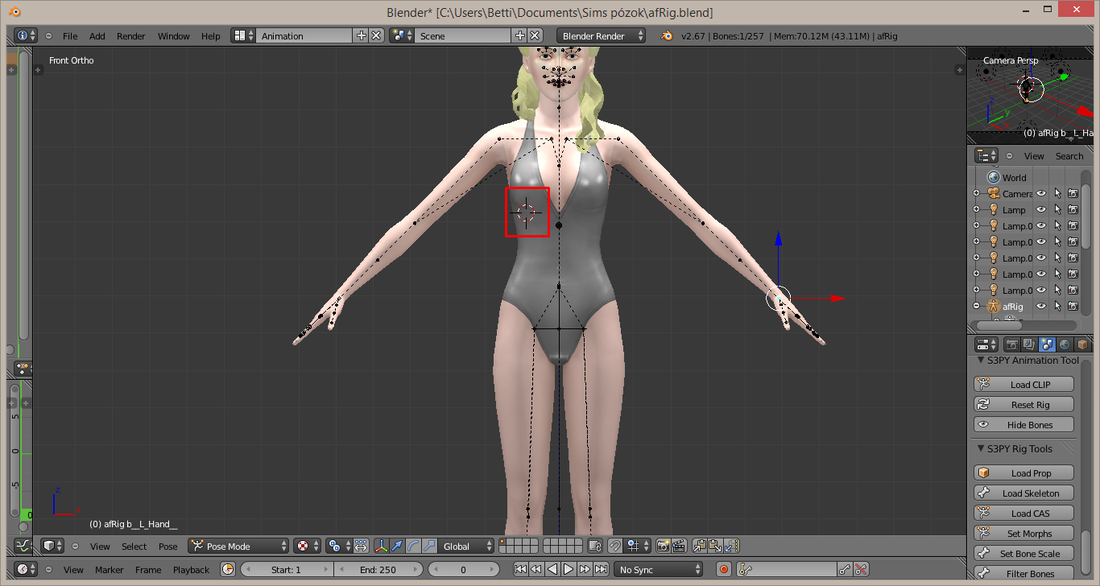Click the afRig armature icon
This screenshot has height=586, width=1100.
tap(993, 306)
